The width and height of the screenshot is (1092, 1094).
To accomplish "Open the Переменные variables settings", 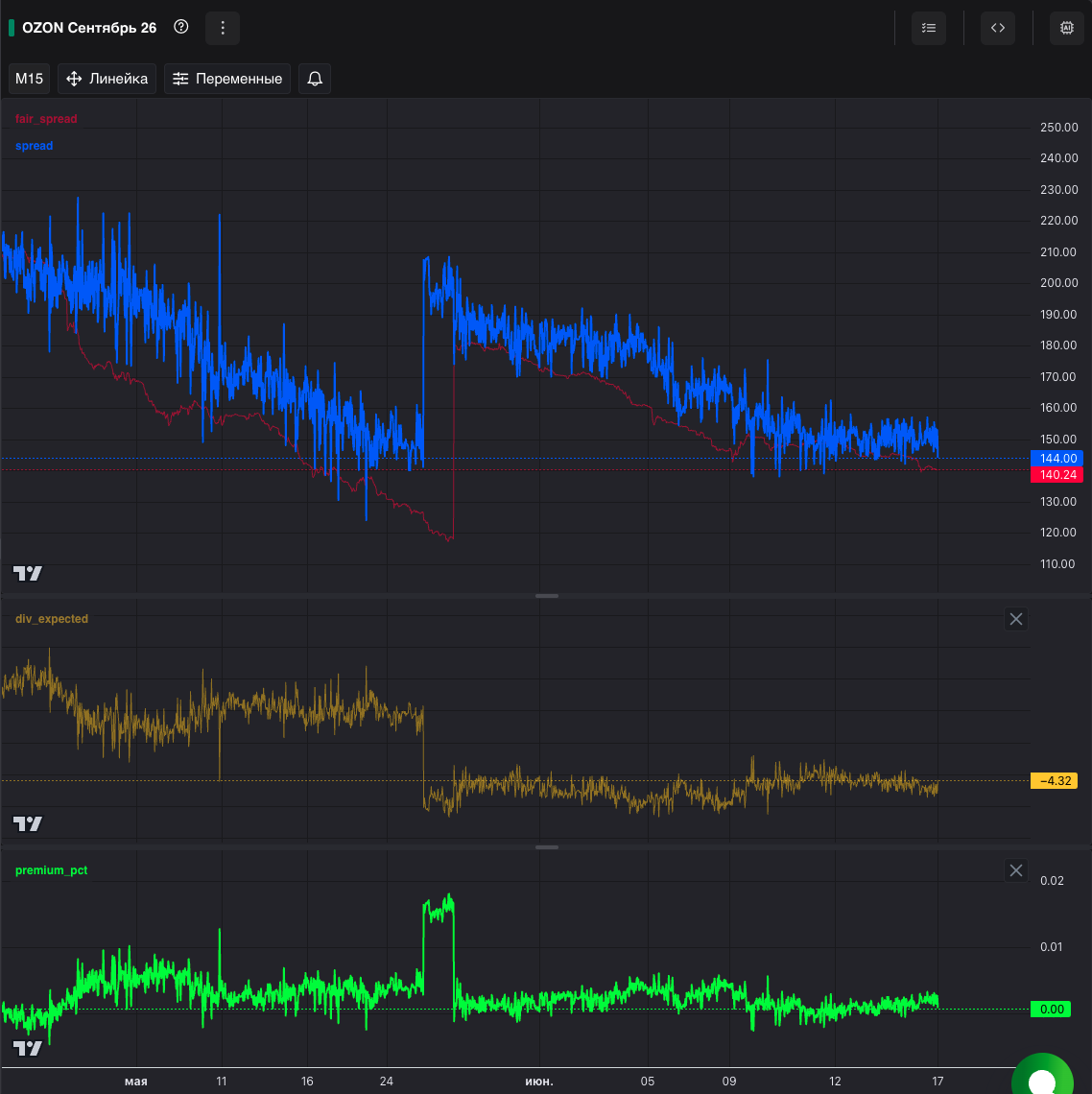I will click(x=227, y=79).
